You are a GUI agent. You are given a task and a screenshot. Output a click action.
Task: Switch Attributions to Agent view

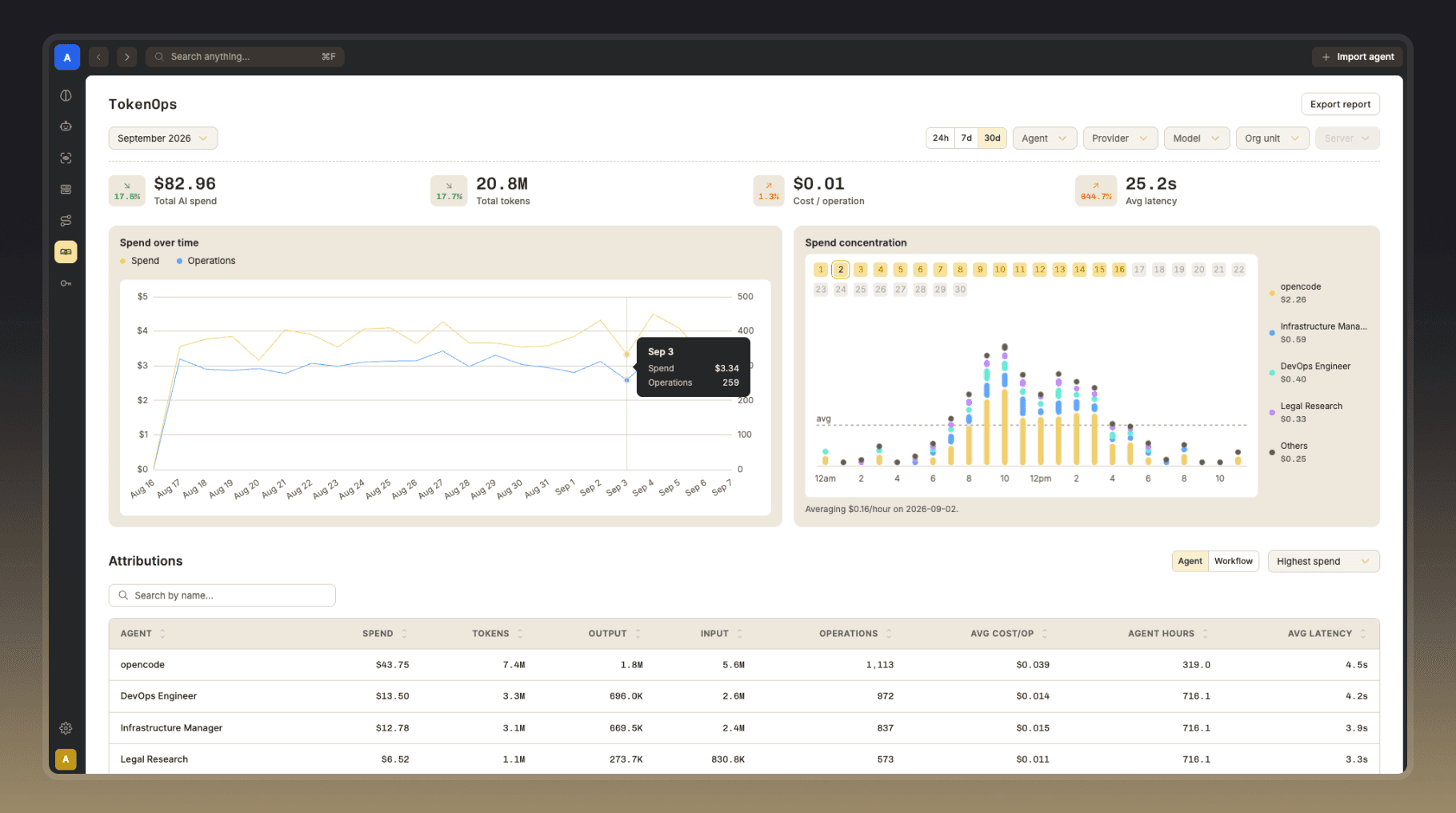1190,561
